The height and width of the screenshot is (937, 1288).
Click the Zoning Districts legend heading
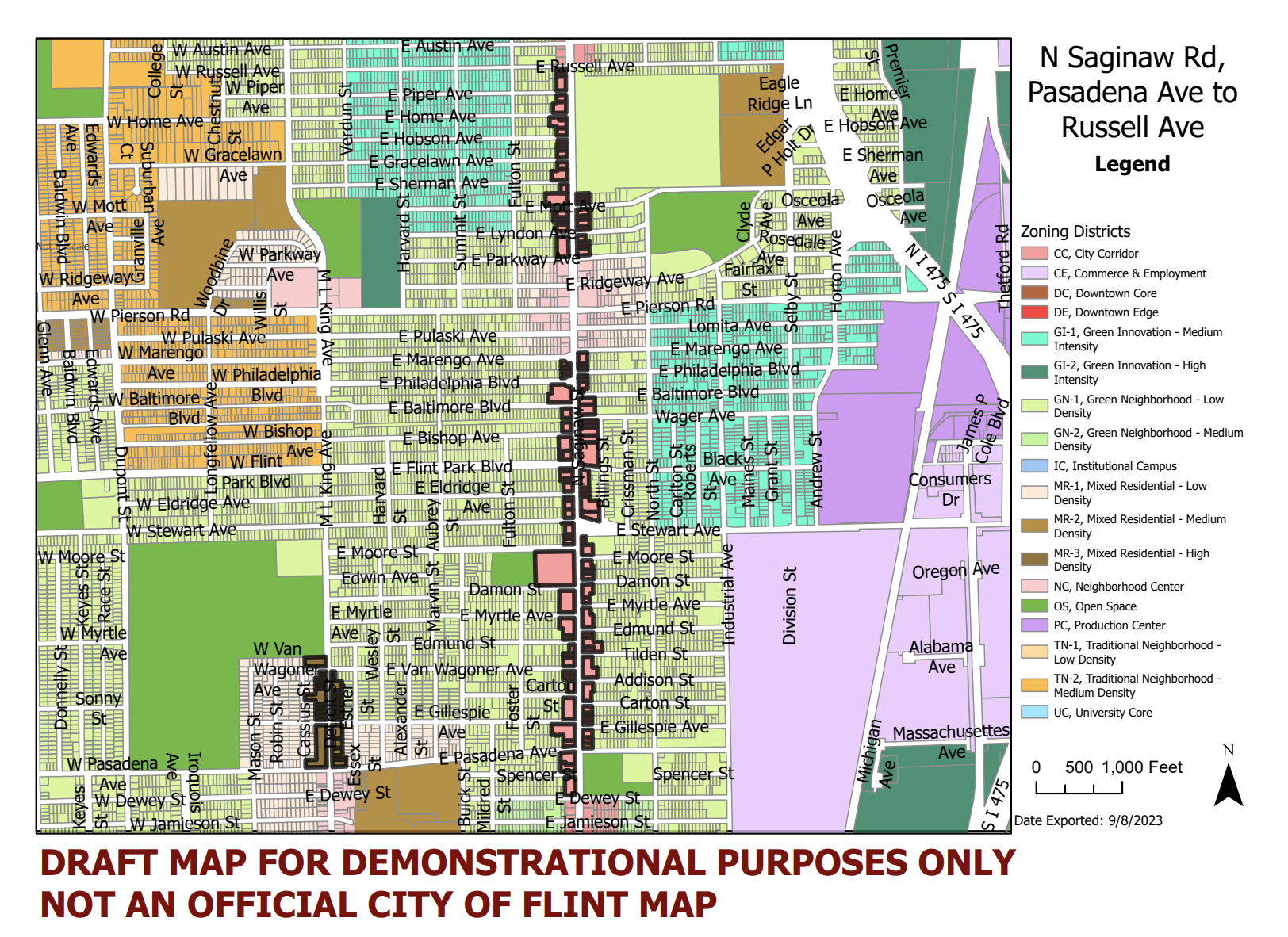pyautogui.click(x=1075, y=231)
